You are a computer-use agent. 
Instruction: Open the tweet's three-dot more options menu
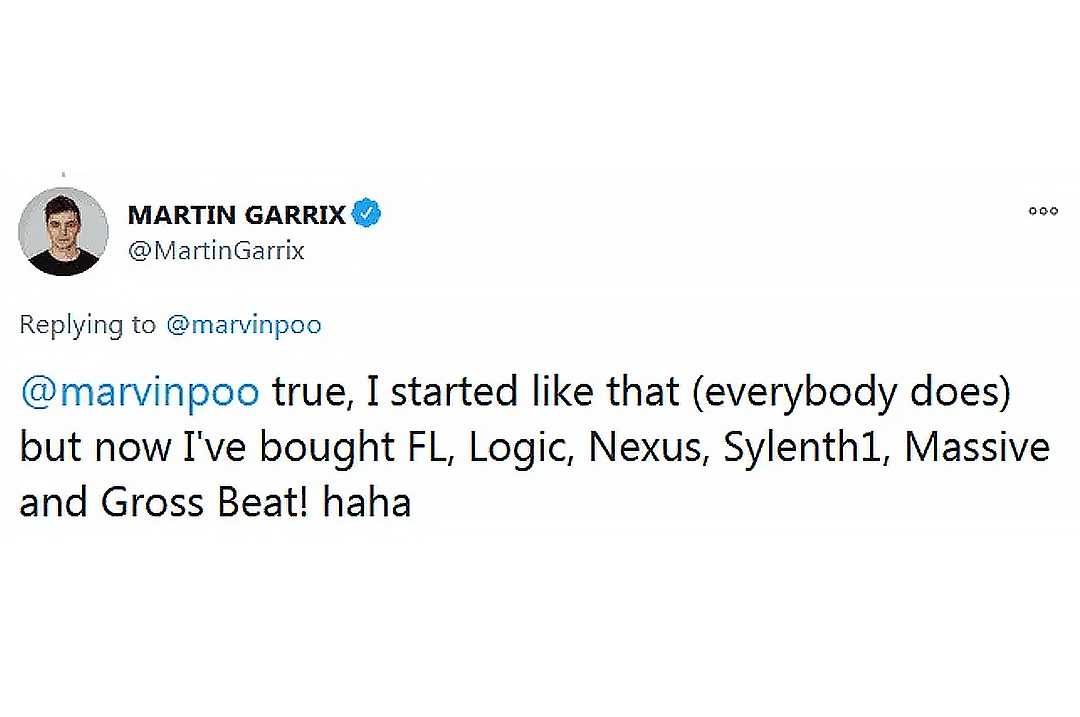pos(1042,211)
